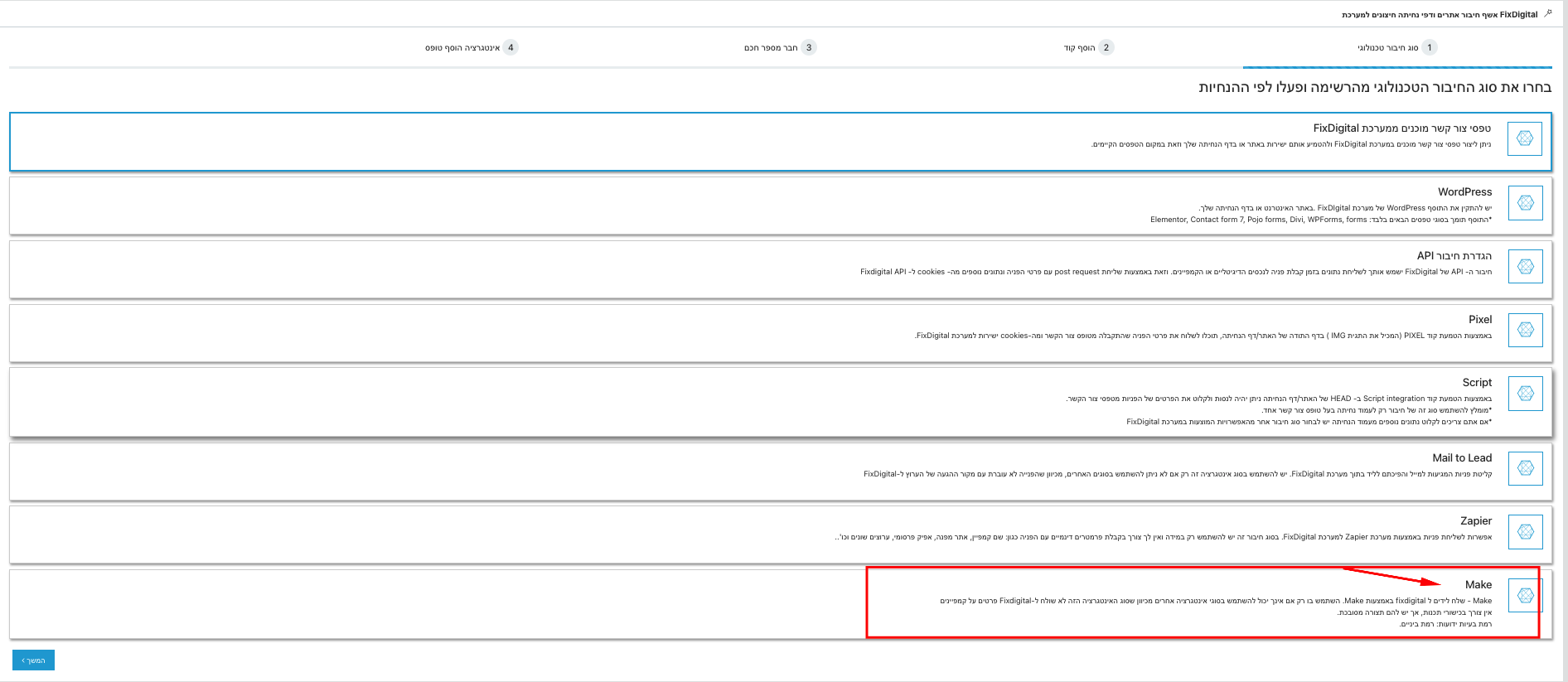
Task: Click the blue 'המשך' continue button
Action: tap(33, 660)
